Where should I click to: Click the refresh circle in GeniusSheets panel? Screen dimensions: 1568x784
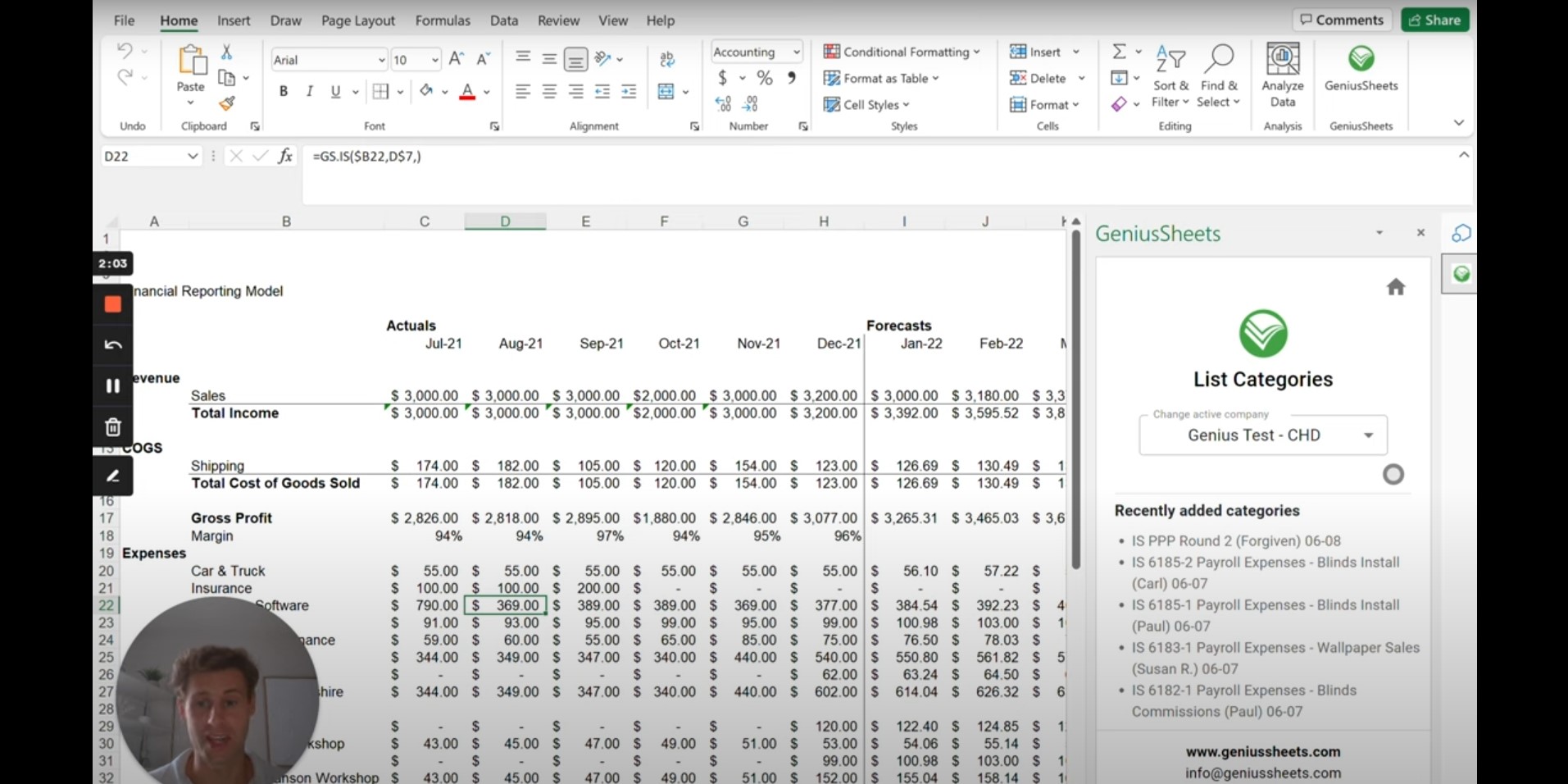point(1393,474)
